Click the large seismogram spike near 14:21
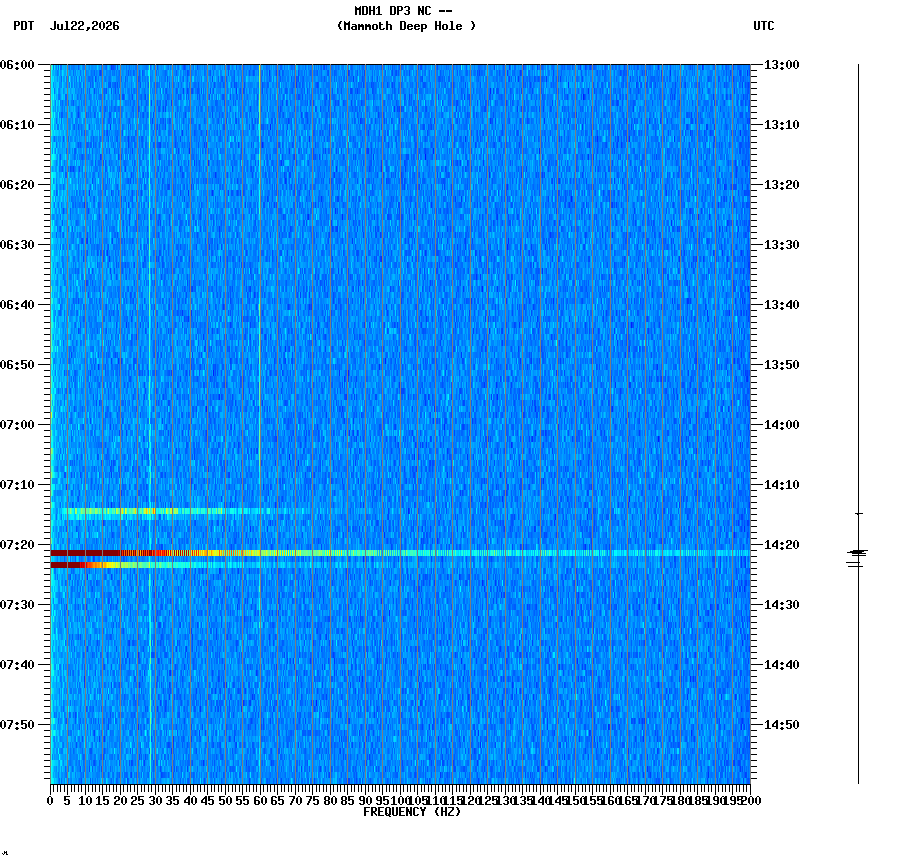Screen dimensions: 902x864 [x=857, y=553]
